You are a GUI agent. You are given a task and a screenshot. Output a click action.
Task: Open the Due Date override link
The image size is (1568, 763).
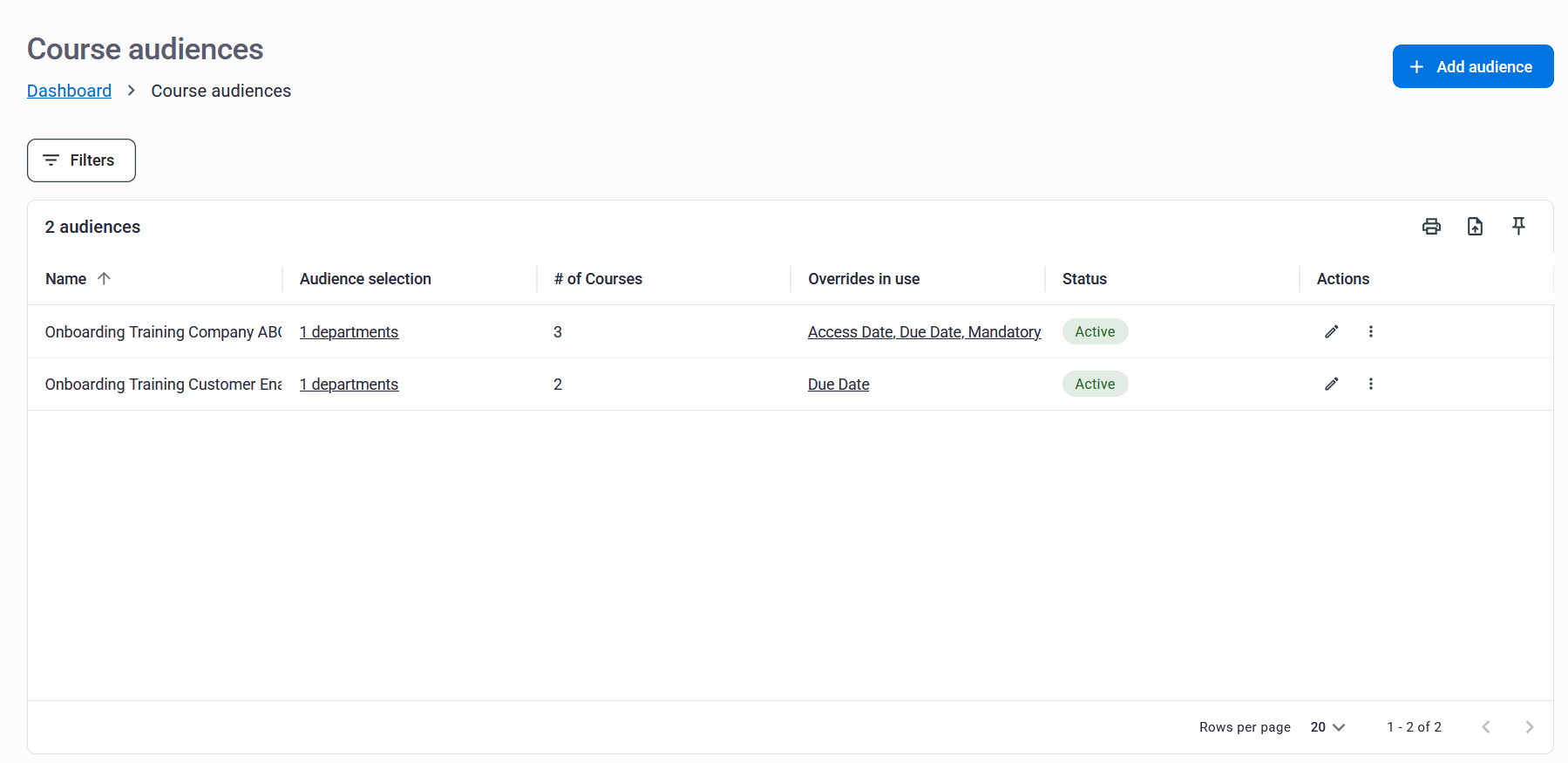pyautogui.click(x=838, y=385)
